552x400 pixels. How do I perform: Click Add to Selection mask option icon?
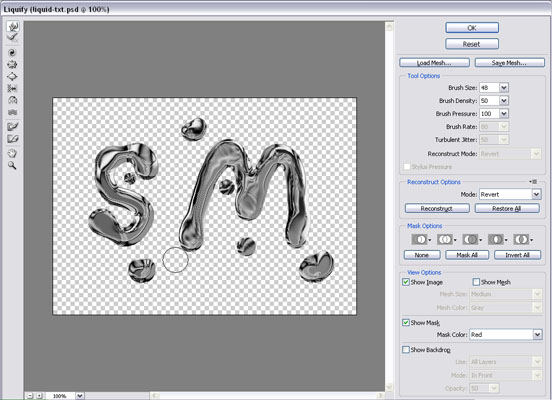point(446,240)
